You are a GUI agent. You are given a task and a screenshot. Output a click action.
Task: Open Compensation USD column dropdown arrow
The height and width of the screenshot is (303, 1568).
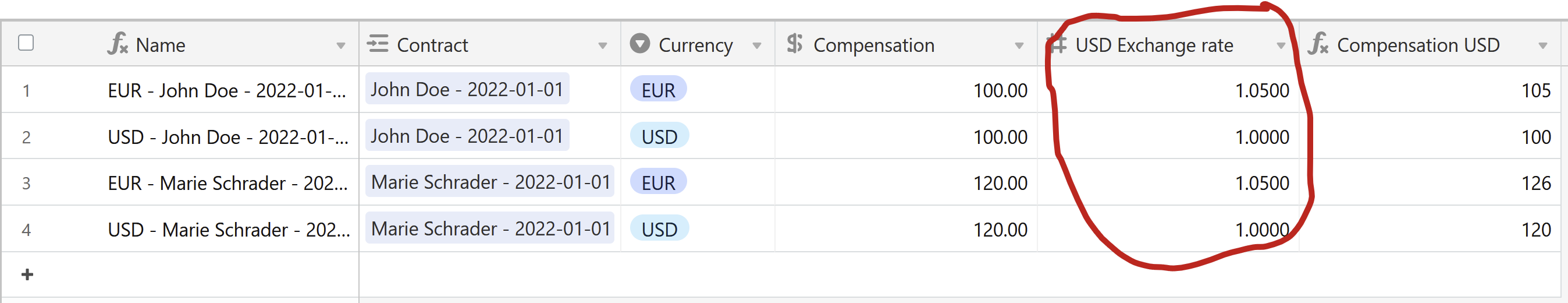(x=1542, y=45)
